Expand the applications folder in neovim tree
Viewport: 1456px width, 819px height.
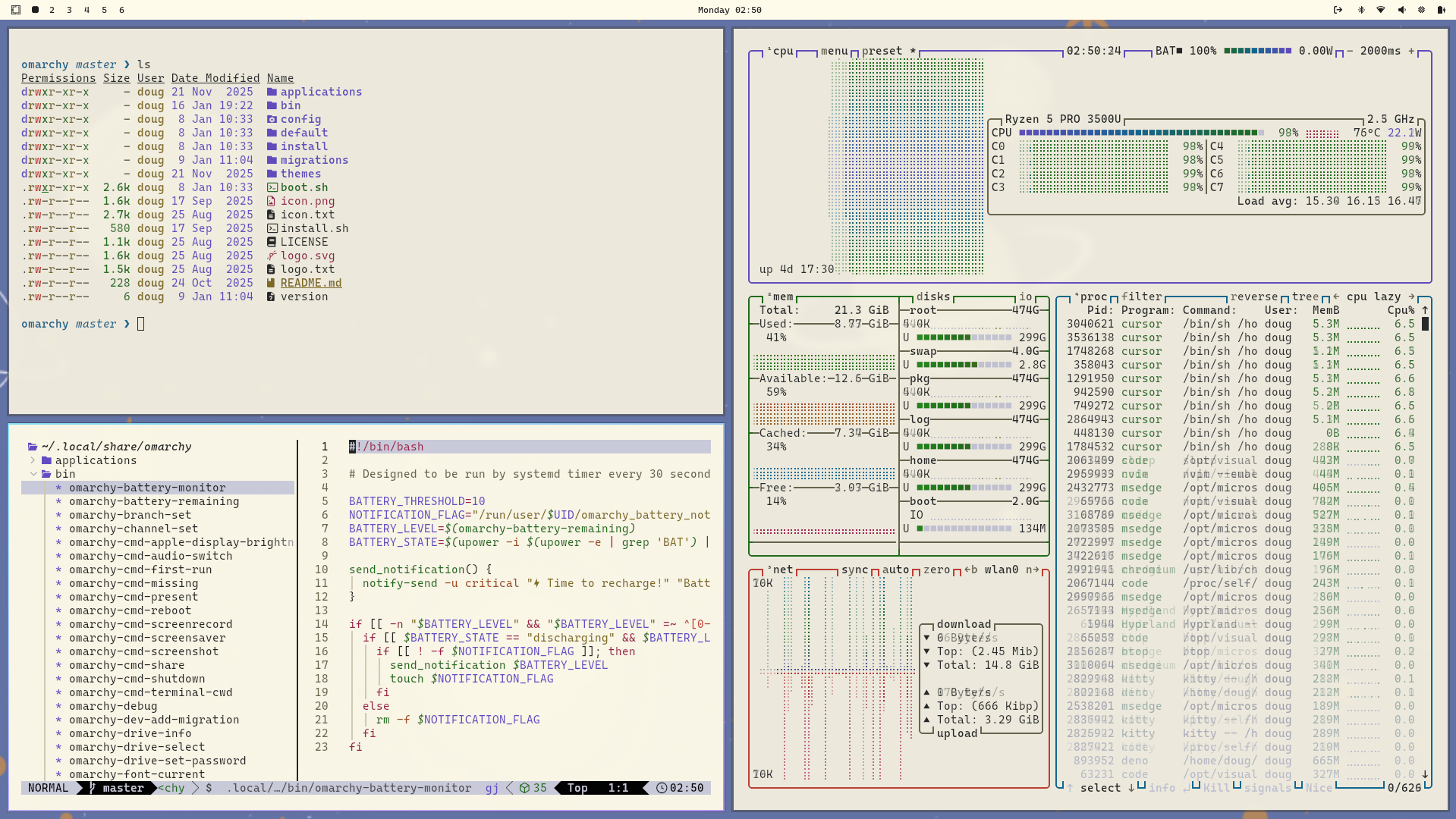coord(33,460)
